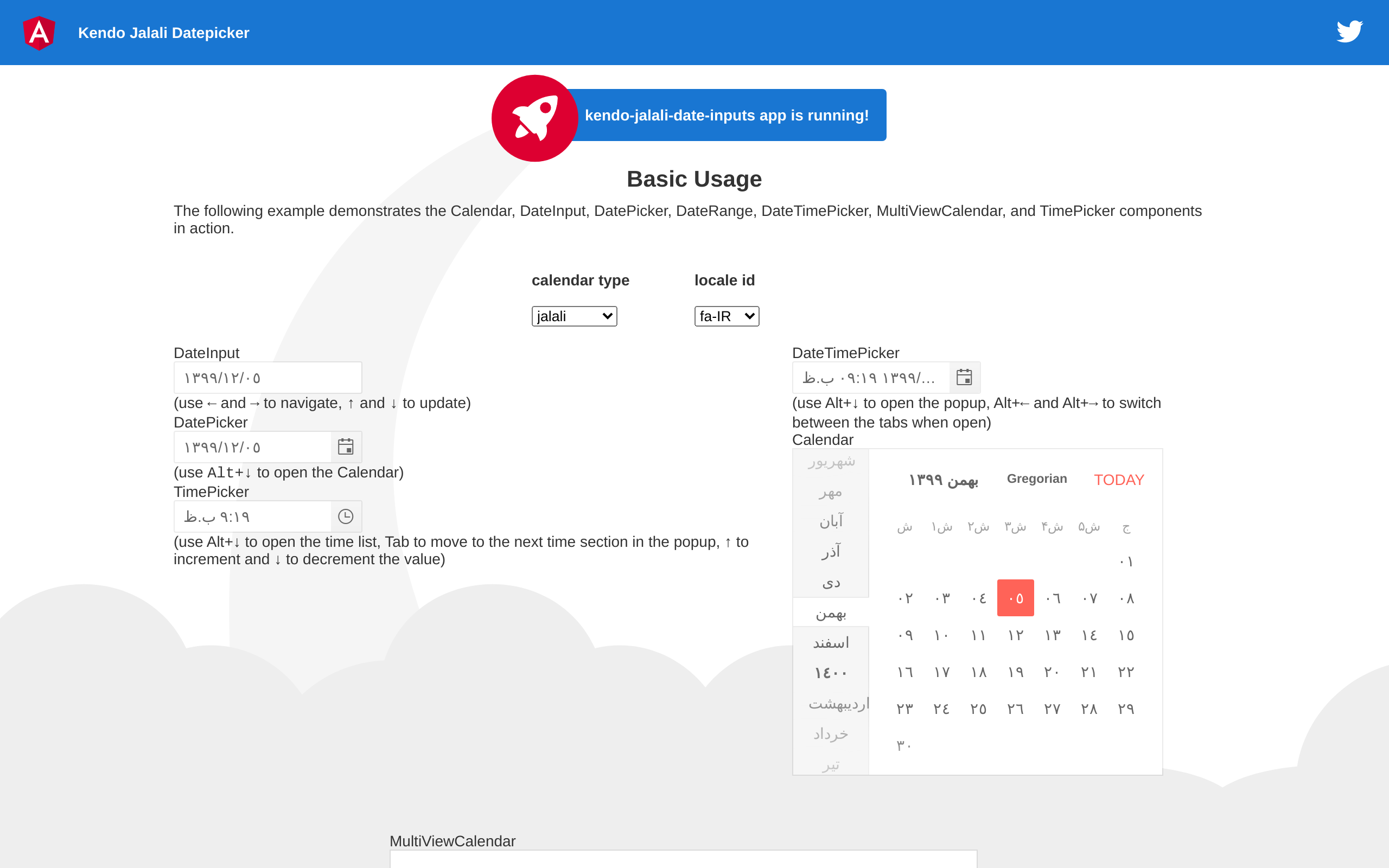The height and width of the screenshot is (868, 1389).
Task: Select آبان in month navigation list
Action: [x=831, y=521]
